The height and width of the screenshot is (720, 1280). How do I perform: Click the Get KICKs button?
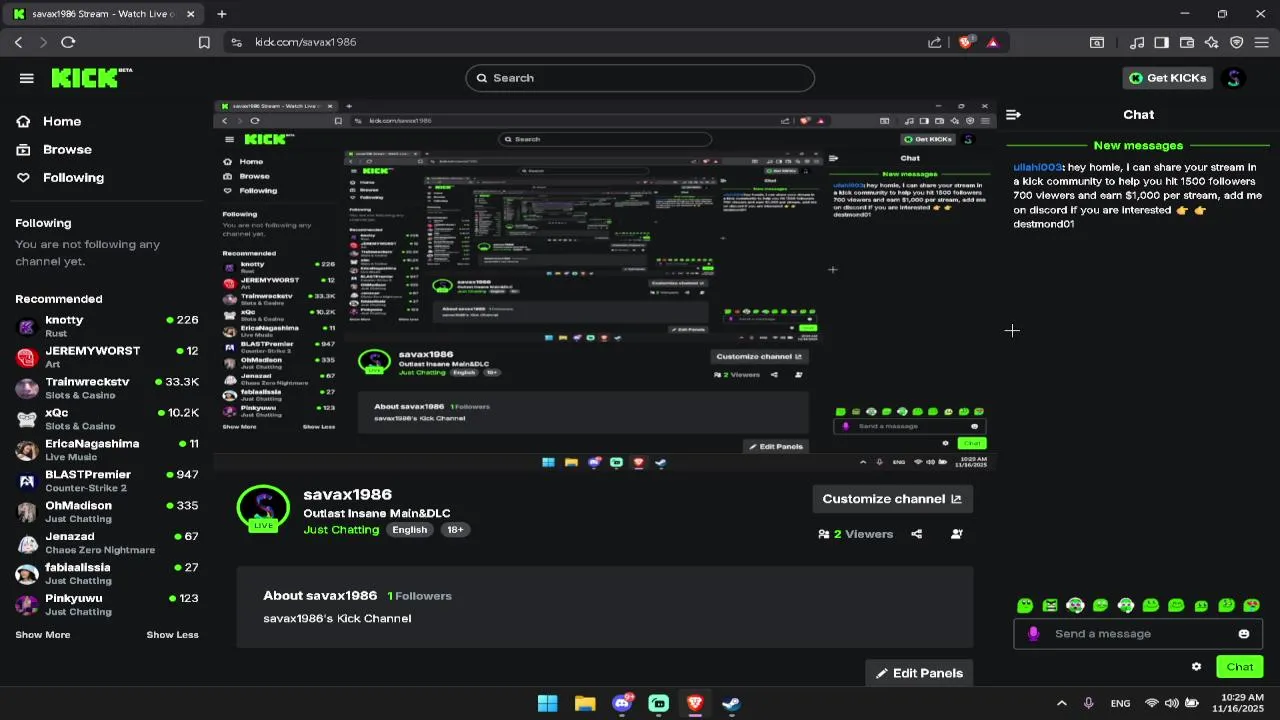tap(1167, 78)
